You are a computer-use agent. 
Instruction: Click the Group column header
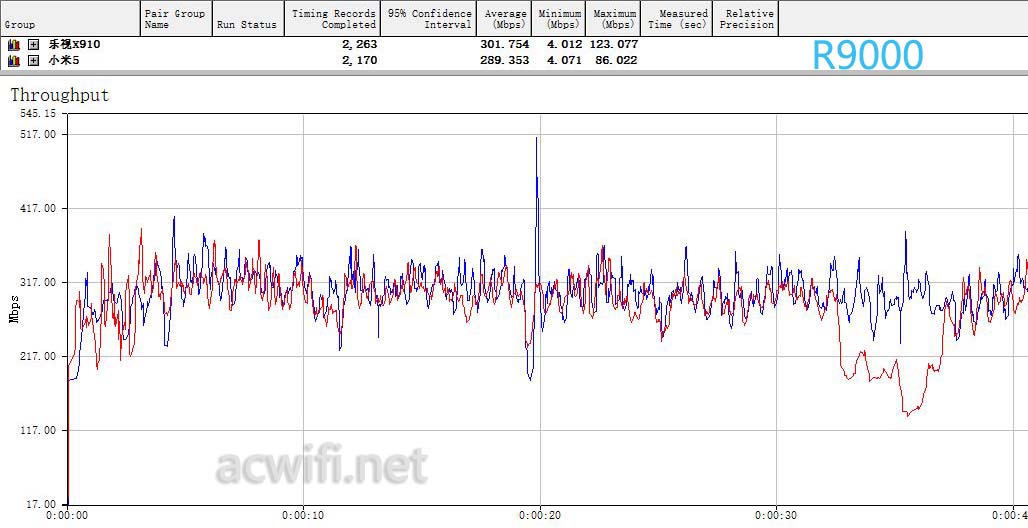tap(70, 18)
